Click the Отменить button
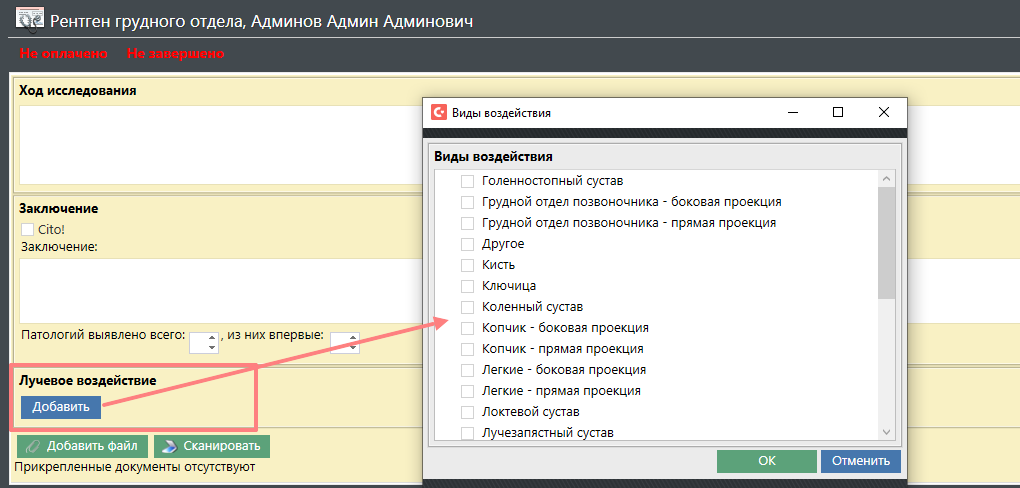Image resolution: width=1020 pixels, height=488 pixels. 860,461
